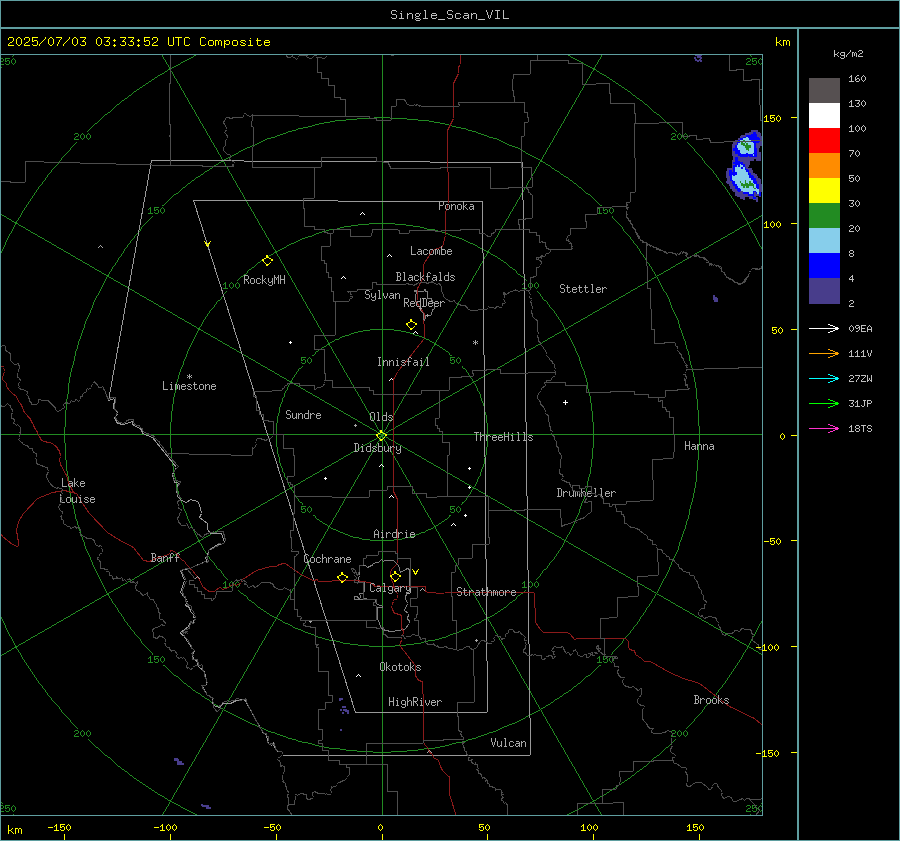900x841 pixels.
Task: Click the lower light-blue storm cell at northeast edge
Action: pyautogui.click(x=744, y=180)
